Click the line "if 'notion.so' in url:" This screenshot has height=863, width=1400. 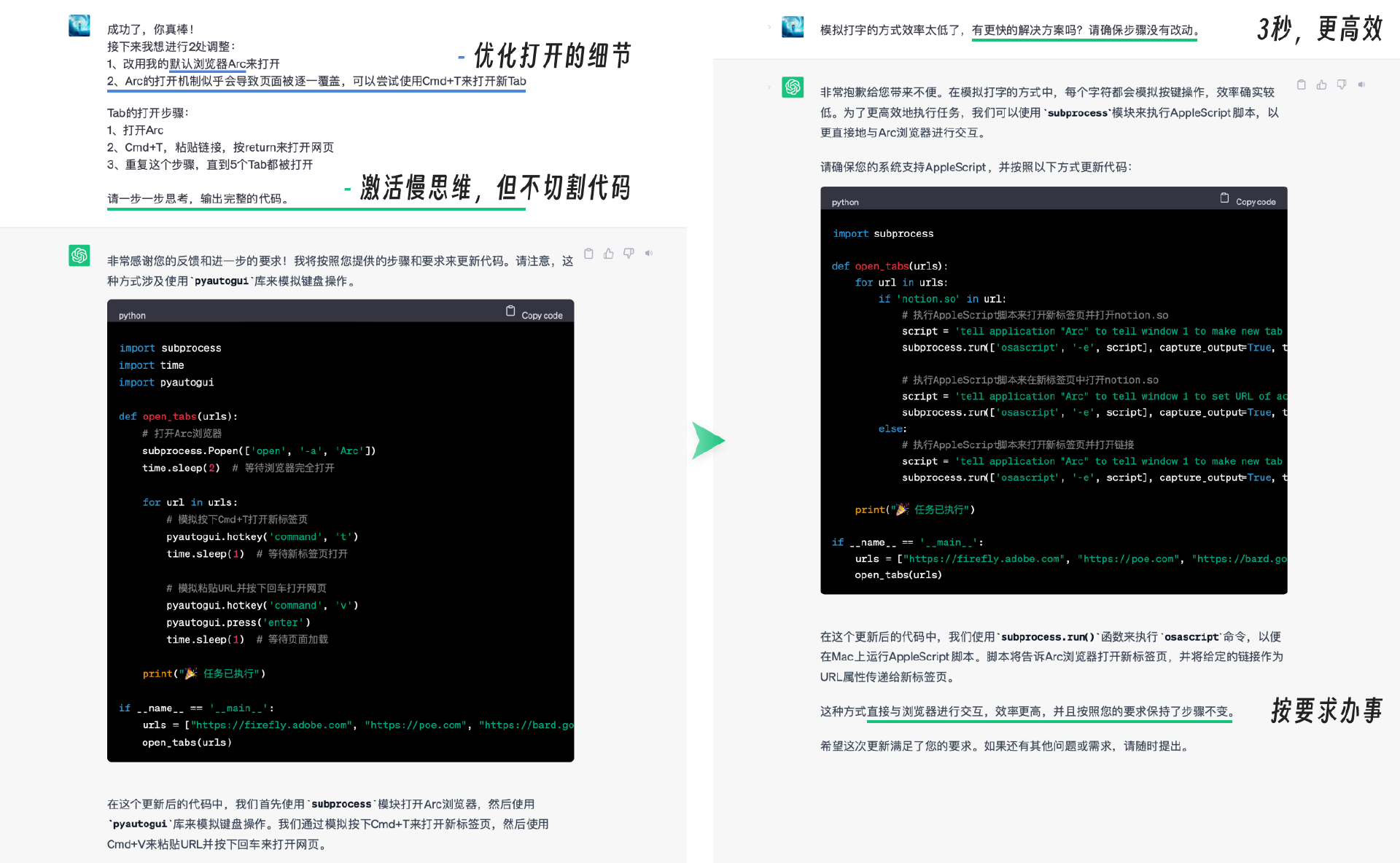[942, 299]
